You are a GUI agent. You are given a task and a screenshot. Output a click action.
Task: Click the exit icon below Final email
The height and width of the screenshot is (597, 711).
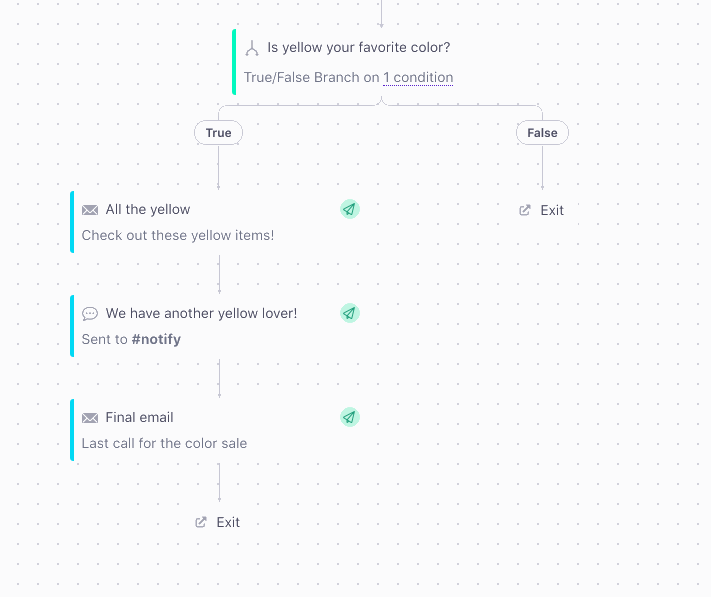coord(201,522)
